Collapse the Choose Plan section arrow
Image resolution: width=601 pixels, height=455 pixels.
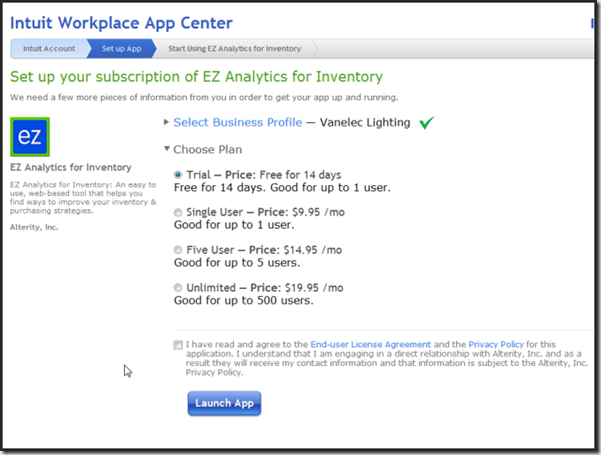(x=166, y=149)
